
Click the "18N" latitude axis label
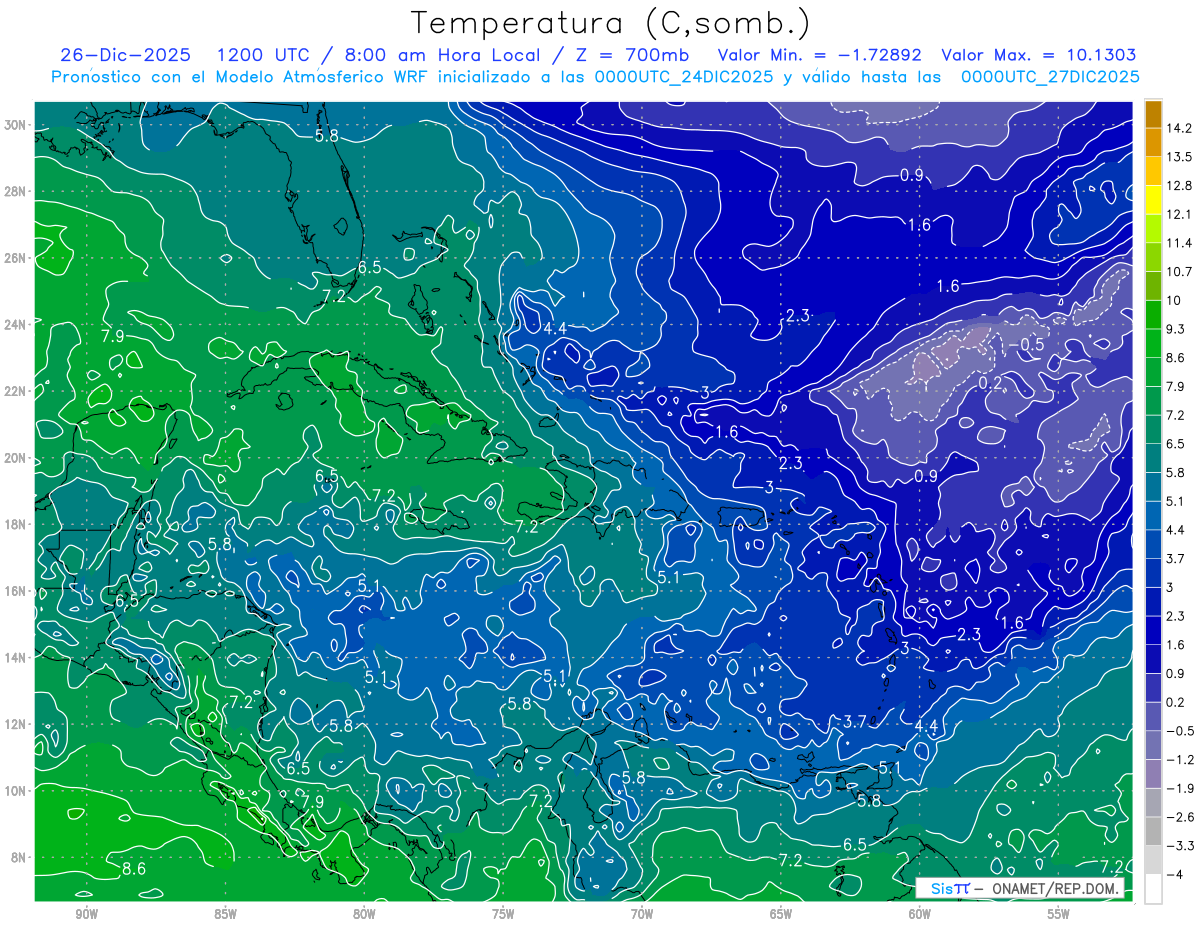point(17,524)
